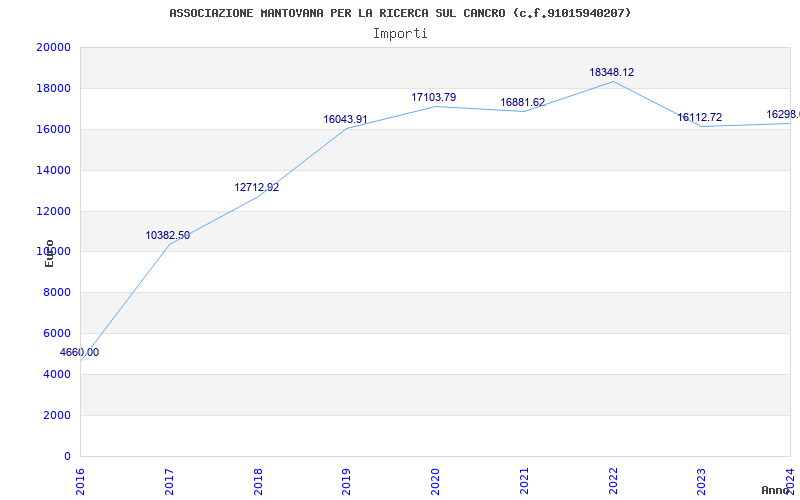800x500 pixels.
Task: Click x-axis year 2021
Action: coord(524,482)
